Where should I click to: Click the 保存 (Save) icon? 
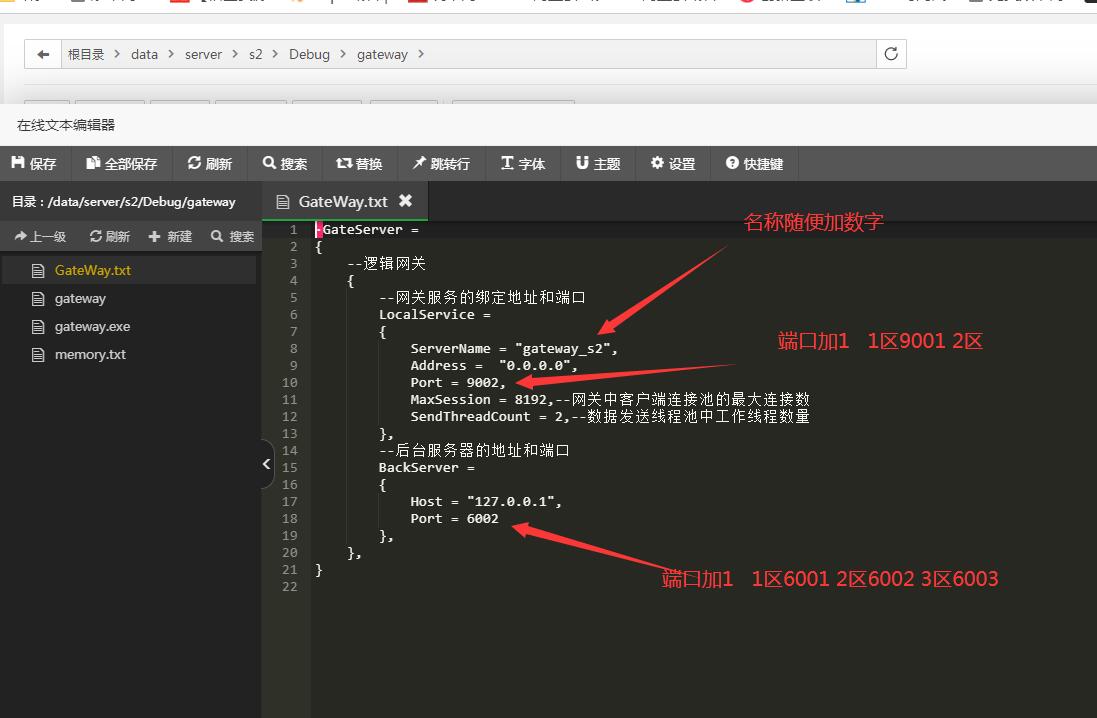35,162
